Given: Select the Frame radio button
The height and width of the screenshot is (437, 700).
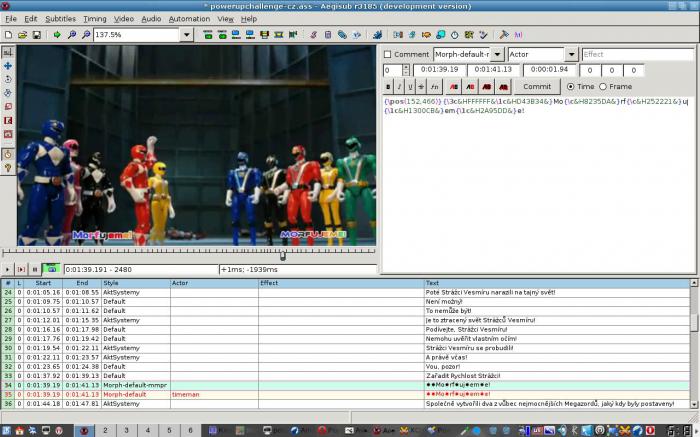Looking at the screenshot, I should click(603, 87).
